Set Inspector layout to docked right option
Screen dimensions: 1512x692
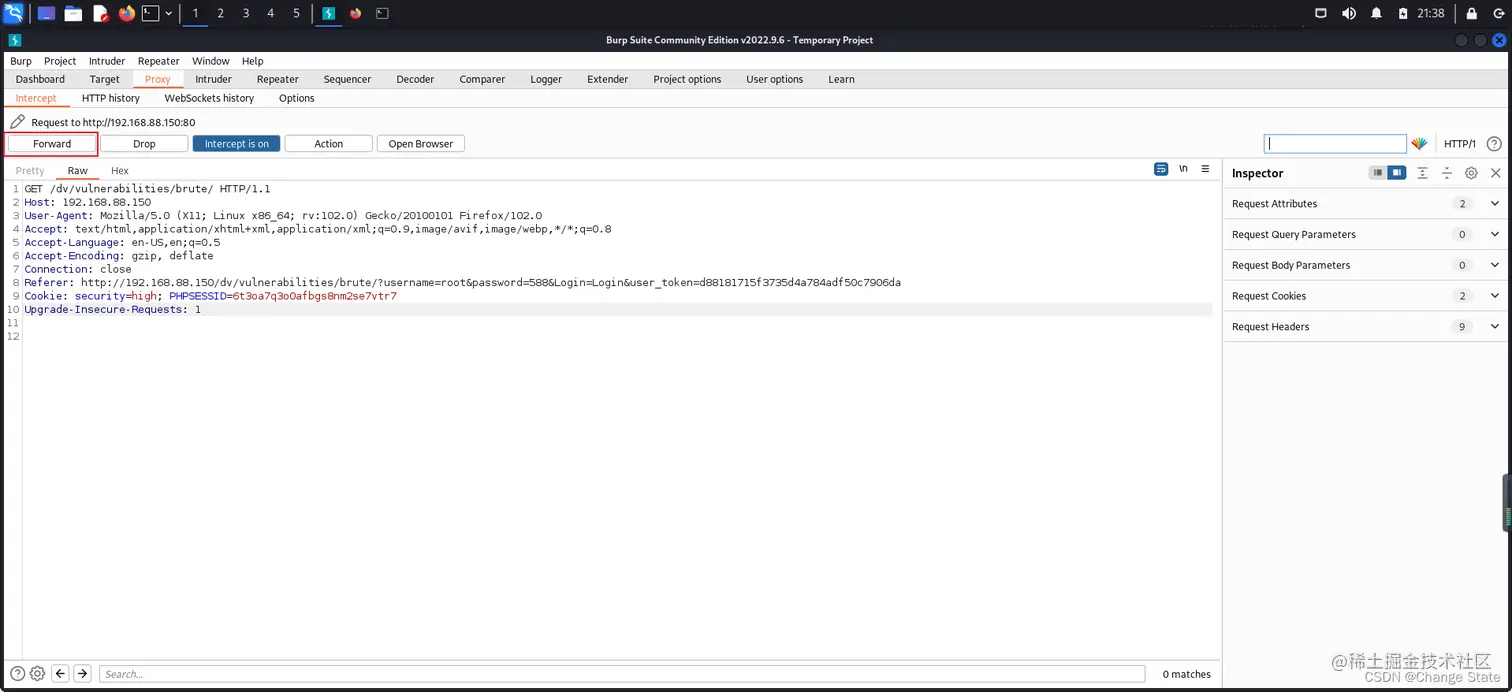point(1397,173)
